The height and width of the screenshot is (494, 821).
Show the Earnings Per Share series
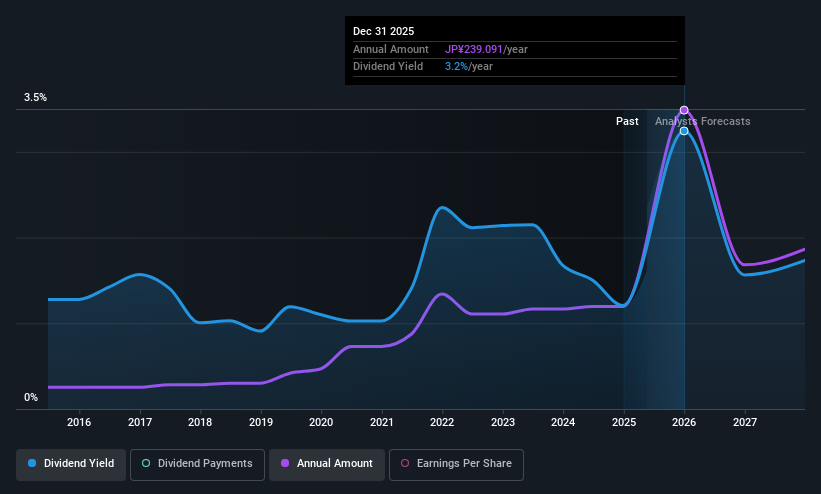pos(456,464)
